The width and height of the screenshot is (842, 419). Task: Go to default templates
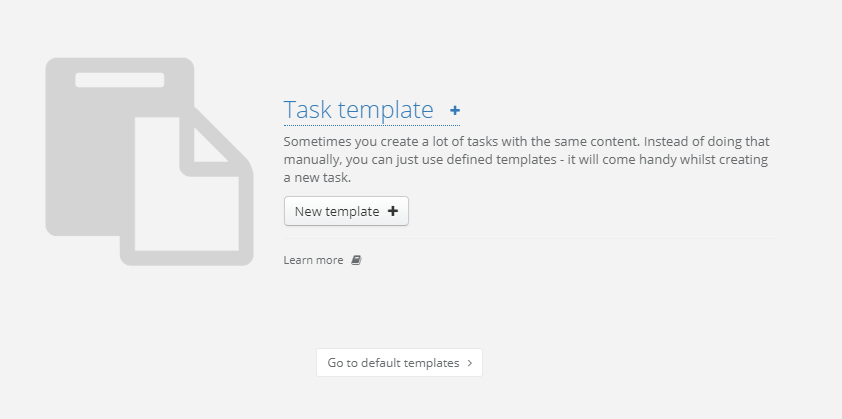(399, 363)
